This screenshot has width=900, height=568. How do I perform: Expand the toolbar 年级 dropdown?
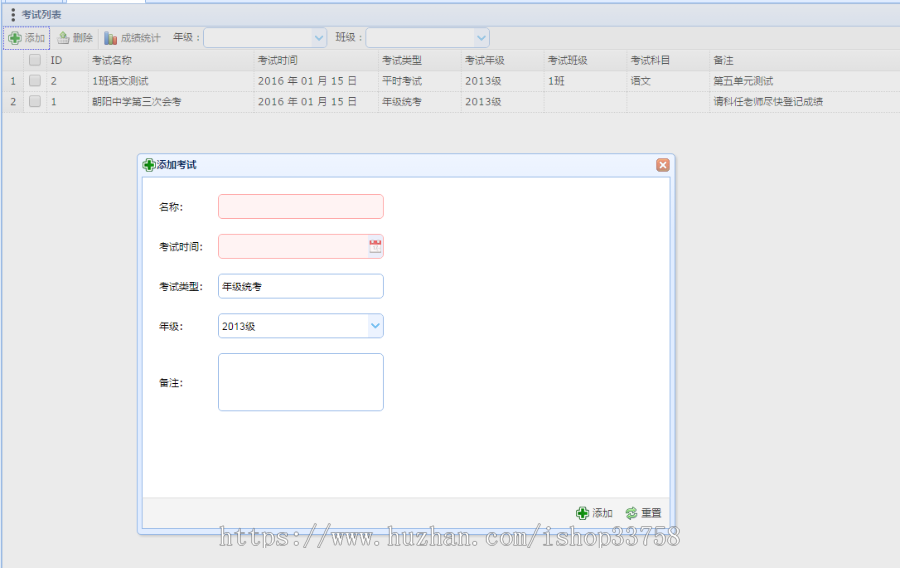click(319, 38)
